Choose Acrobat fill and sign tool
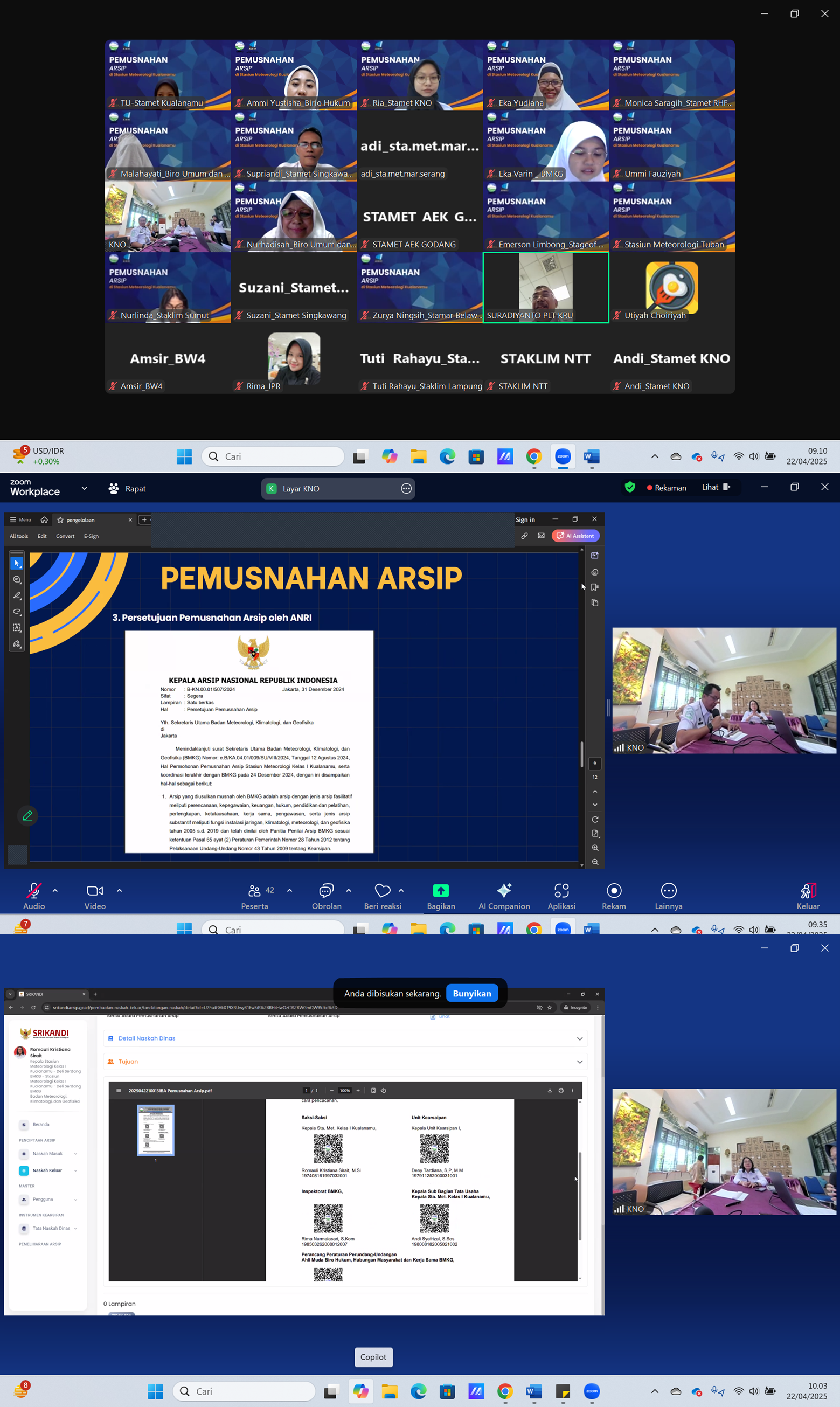840x1407 pixels. coord(17,644)
